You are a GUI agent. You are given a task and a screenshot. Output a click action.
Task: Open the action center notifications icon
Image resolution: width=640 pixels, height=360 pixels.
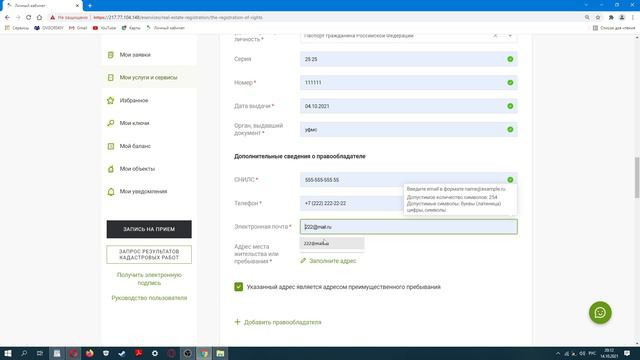(x=627, y=353)
